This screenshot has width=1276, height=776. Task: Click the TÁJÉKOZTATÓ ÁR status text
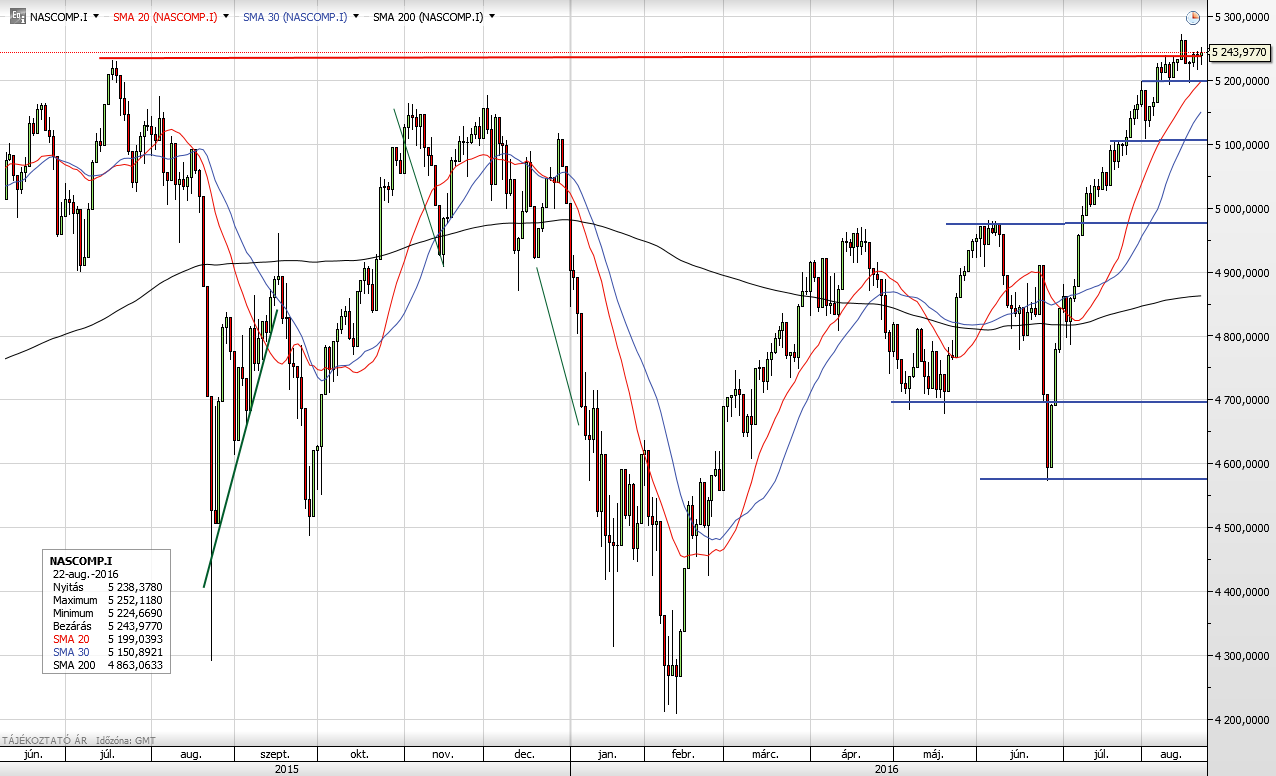[x=44, y=741]
